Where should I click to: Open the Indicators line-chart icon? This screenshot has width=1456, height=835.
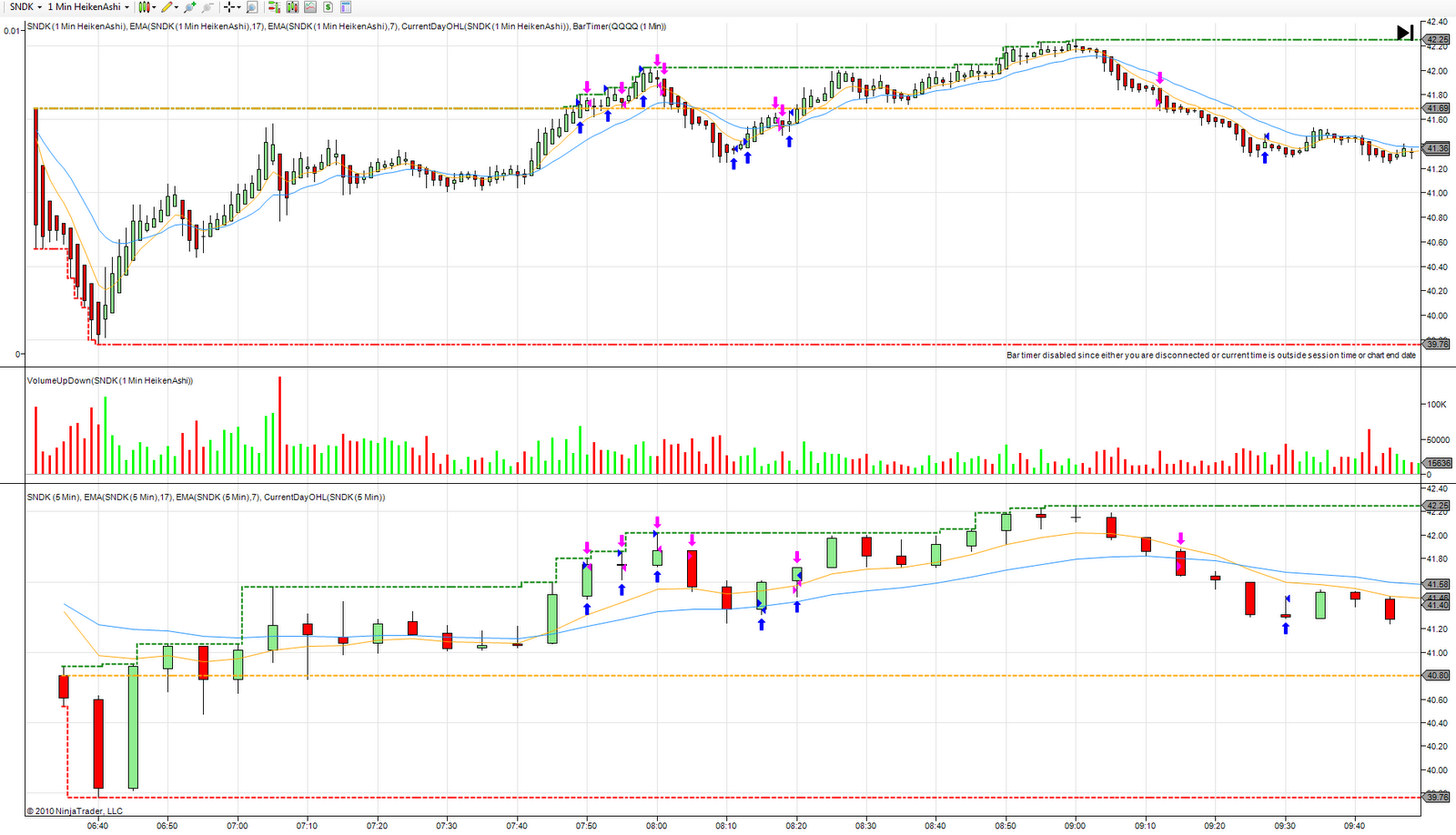(310, 6)
